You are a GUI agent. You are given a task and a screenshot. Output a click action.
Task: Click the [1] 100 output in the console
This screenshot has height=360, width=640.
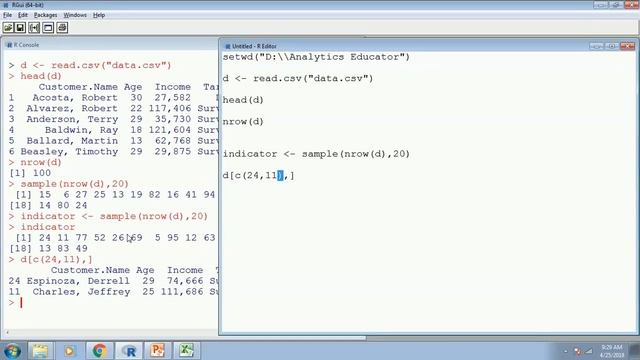[30, 173]
